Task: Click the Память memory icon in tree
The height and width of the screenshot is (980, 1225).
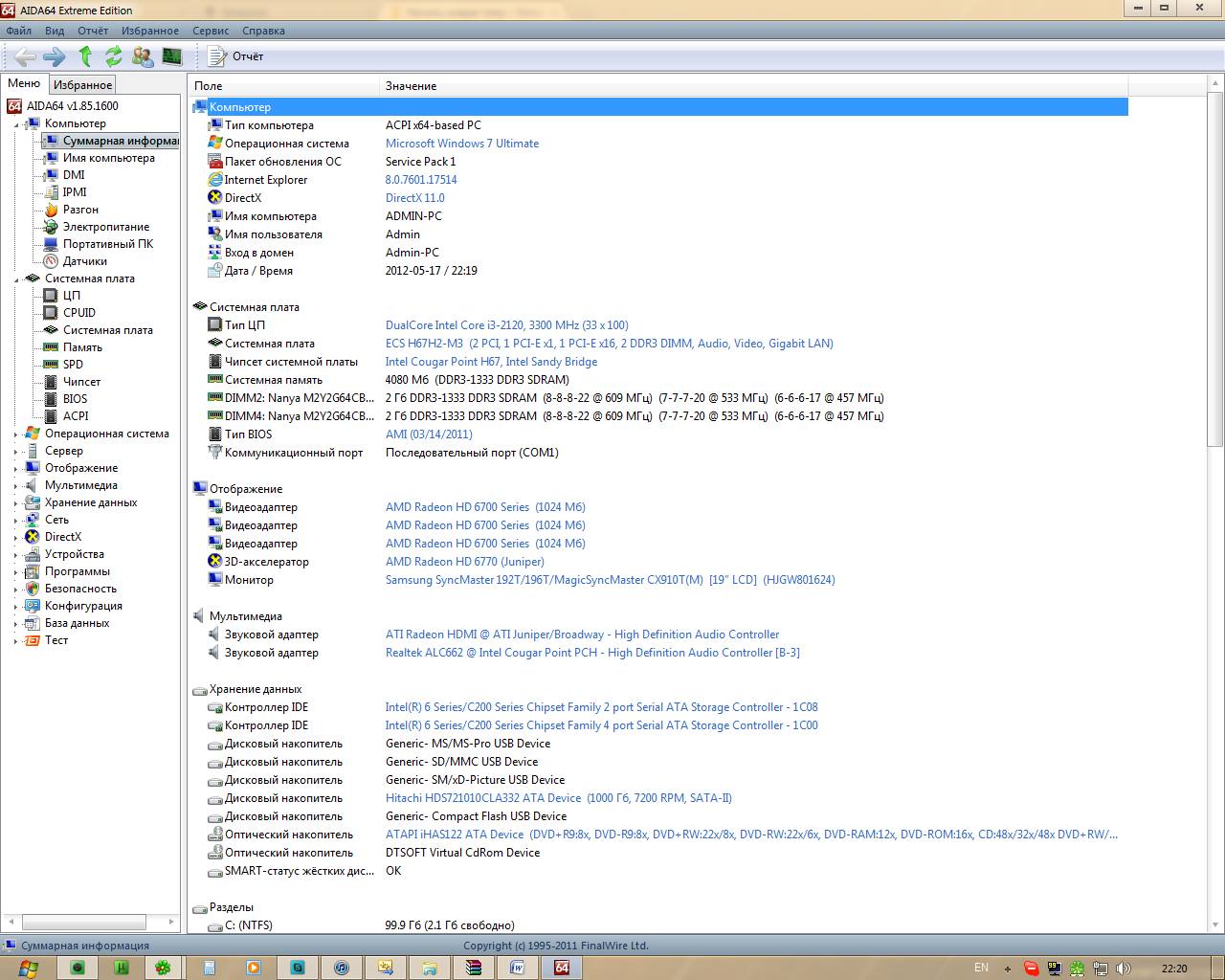Action: [x=52, y=347]
